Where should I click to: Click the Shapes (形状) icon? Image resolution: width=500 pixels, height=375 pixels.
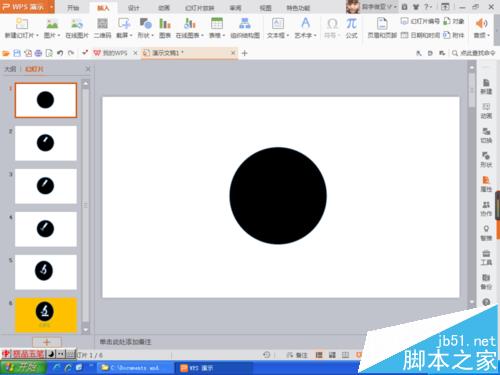click(x=145, y=23)
